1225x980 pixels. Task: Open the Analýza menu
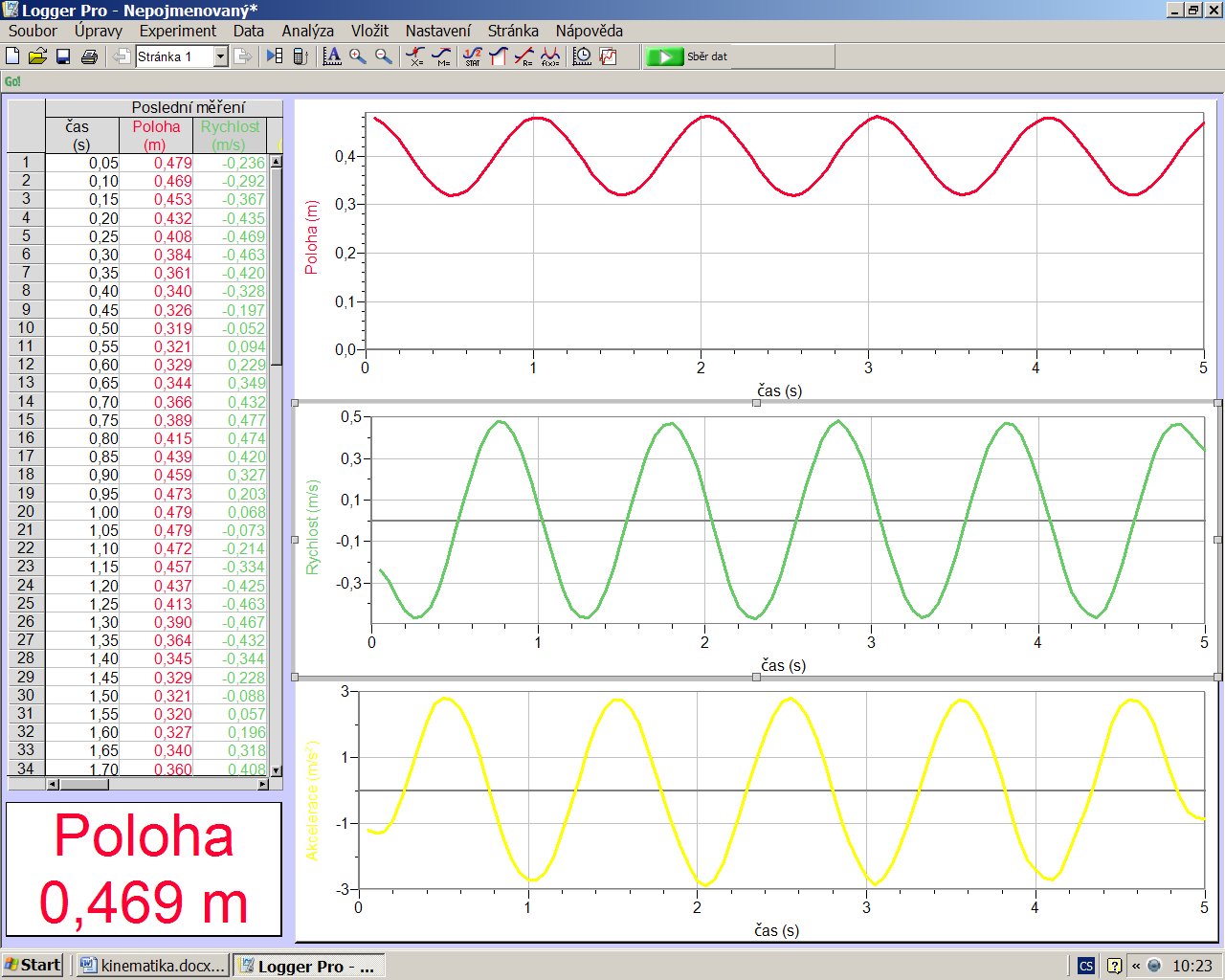click(308, 31)
